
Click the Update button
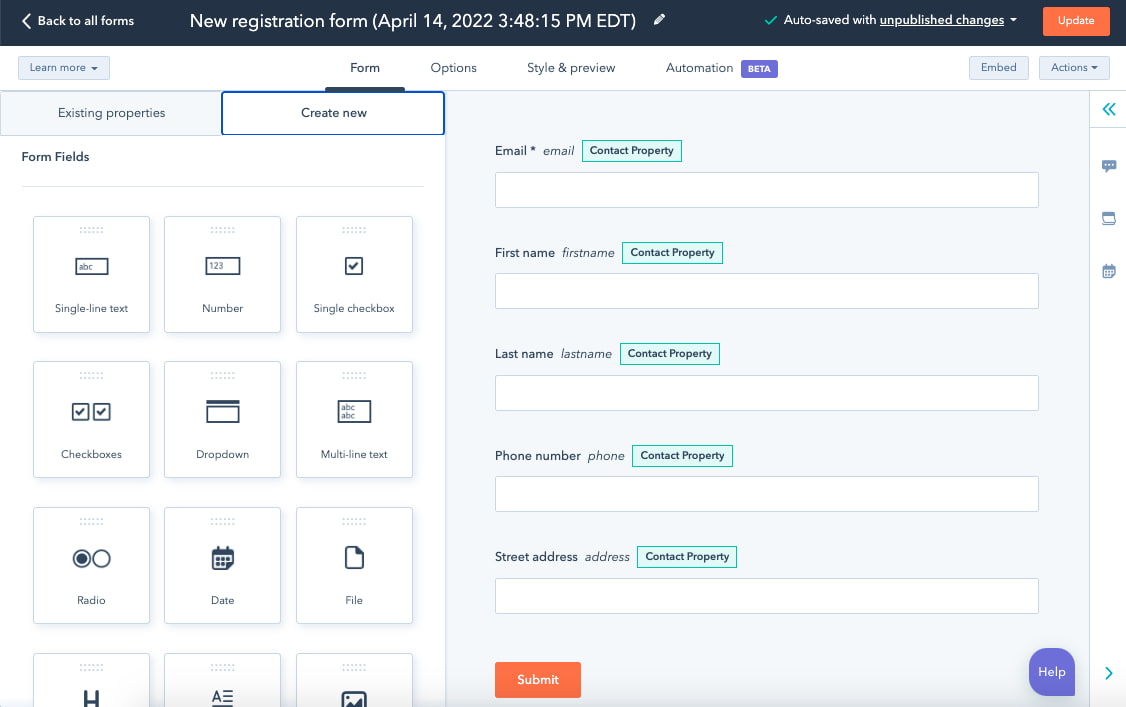pyautogui.click(x=1076, y=21)
